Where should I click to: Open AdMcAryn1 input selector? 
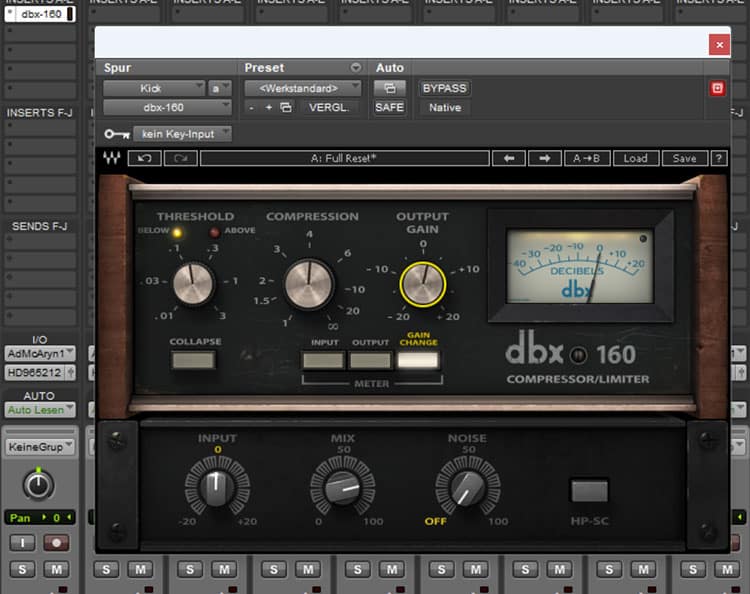click(40, 353)
